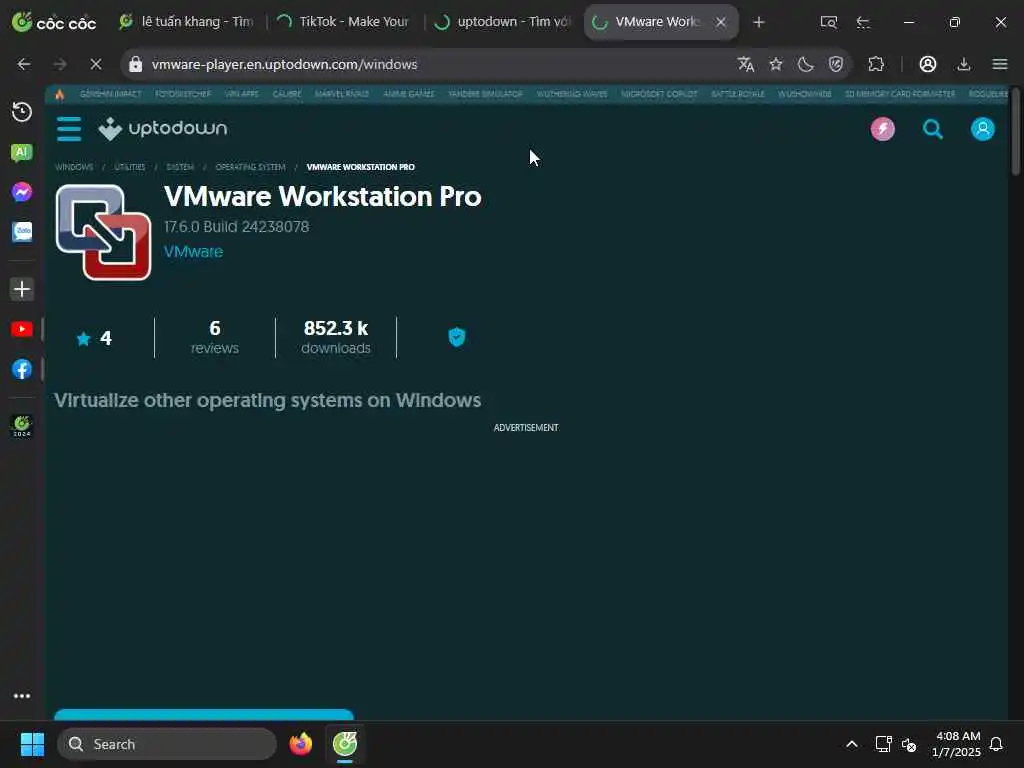Switch to TikTok - Make Your tab

point(344,22)
